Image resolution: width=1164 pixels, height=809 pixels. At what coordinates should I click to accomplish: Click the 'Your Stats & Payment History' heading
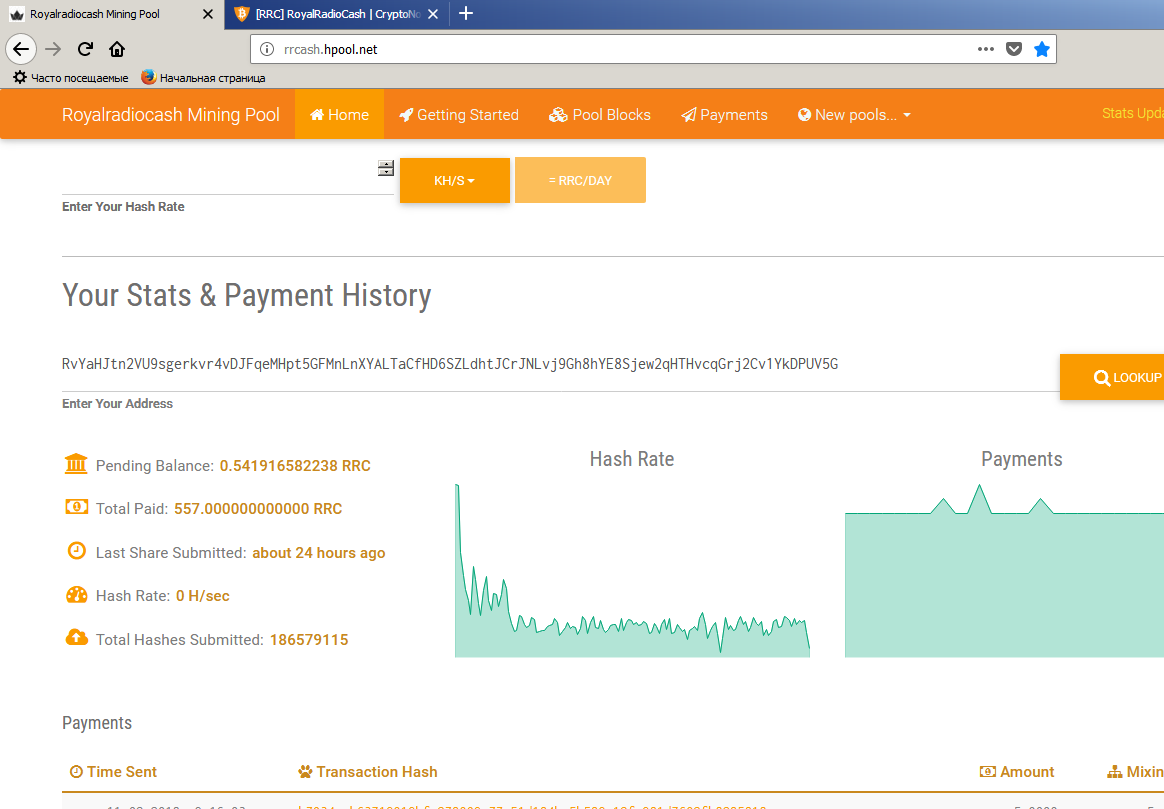pos(246,295)
